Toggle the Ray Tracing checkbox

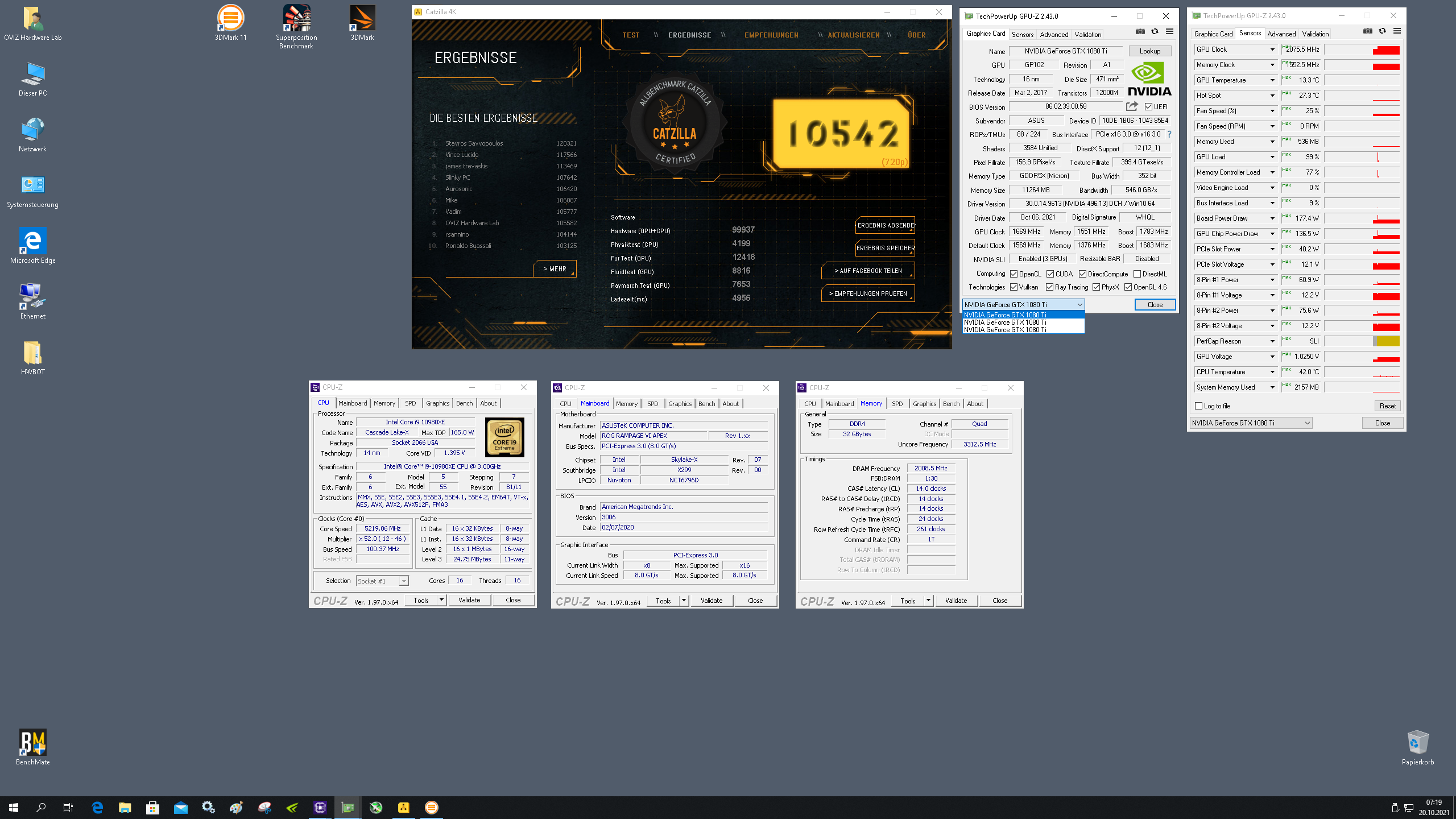coord(1050,287)
